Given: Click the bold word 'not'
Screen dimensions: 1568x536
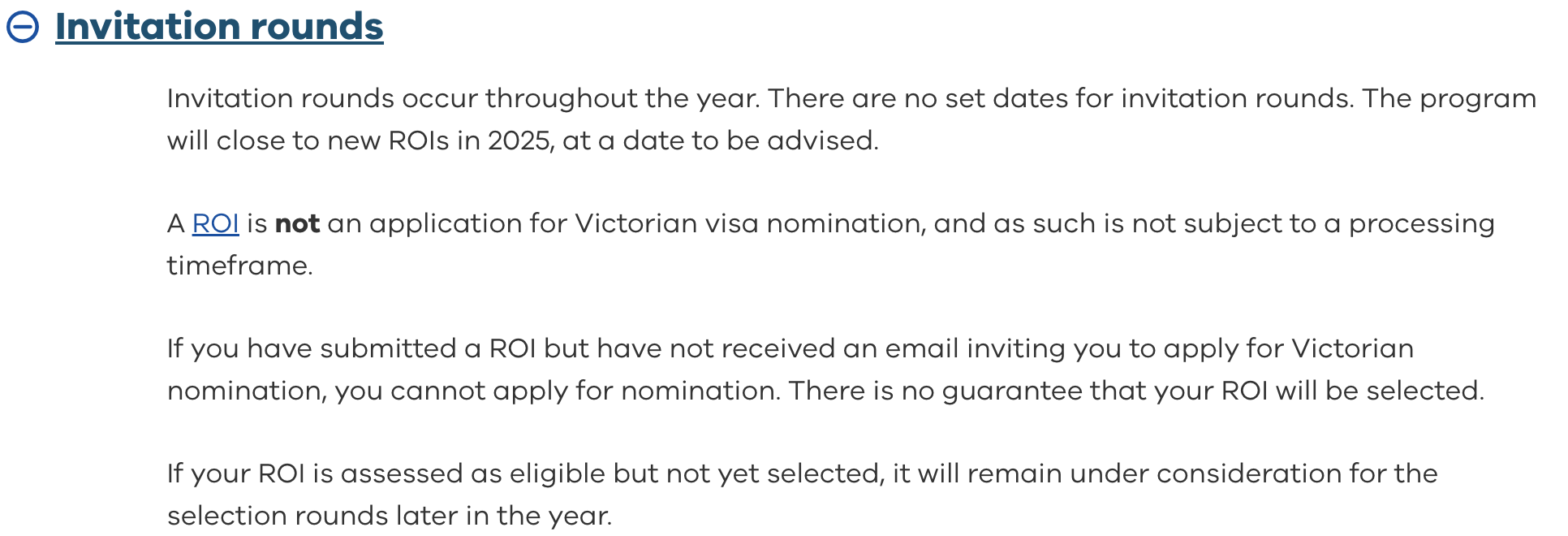Looking at the screenshot, I should (297, 223).
